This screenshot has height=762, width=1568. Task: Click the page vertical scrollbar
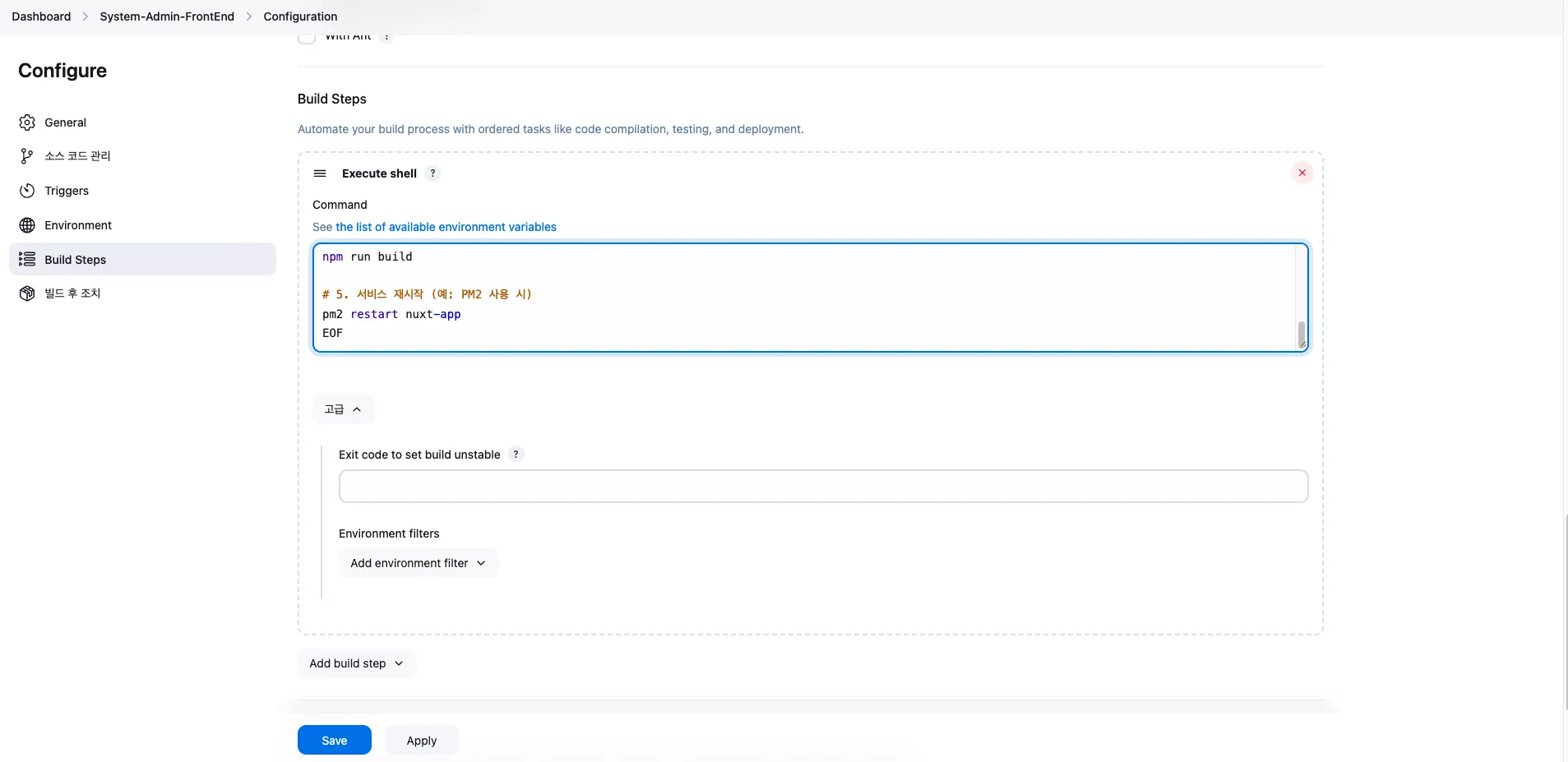coord(1565,612)
